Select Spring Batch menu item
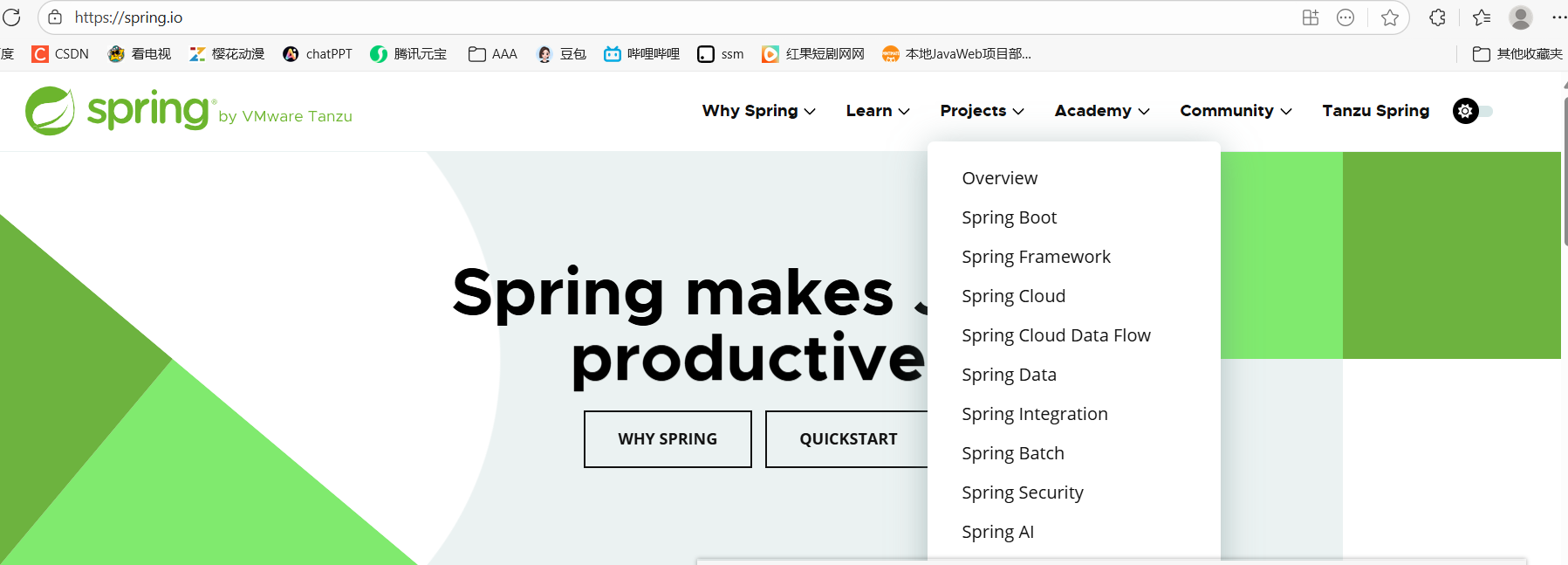Screen dimensions: 1568x565 point(1013,453)
